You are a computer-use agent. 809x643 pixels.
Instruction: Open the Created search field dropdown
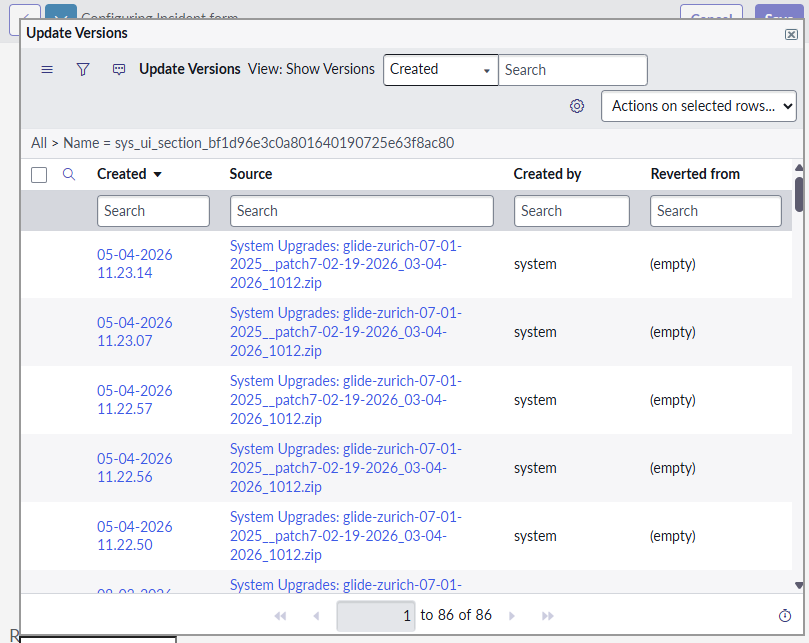pos(440,70)
